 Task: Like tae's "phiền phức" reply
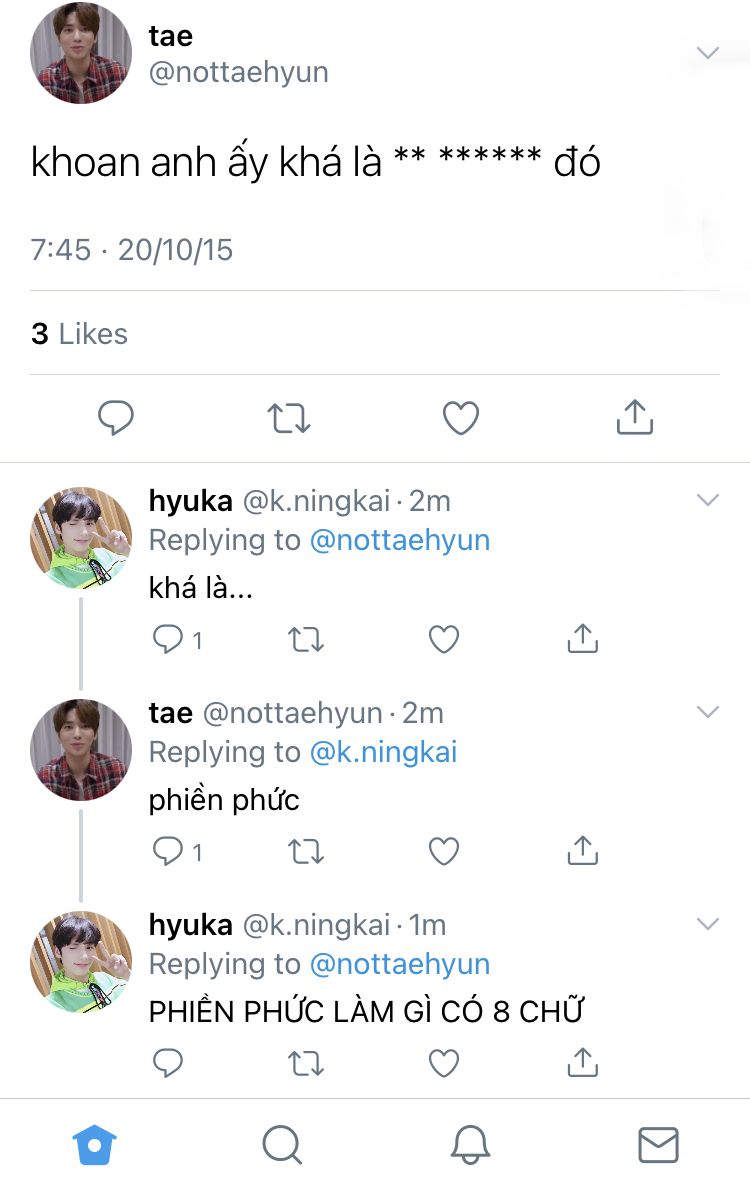tap(444, 851)
